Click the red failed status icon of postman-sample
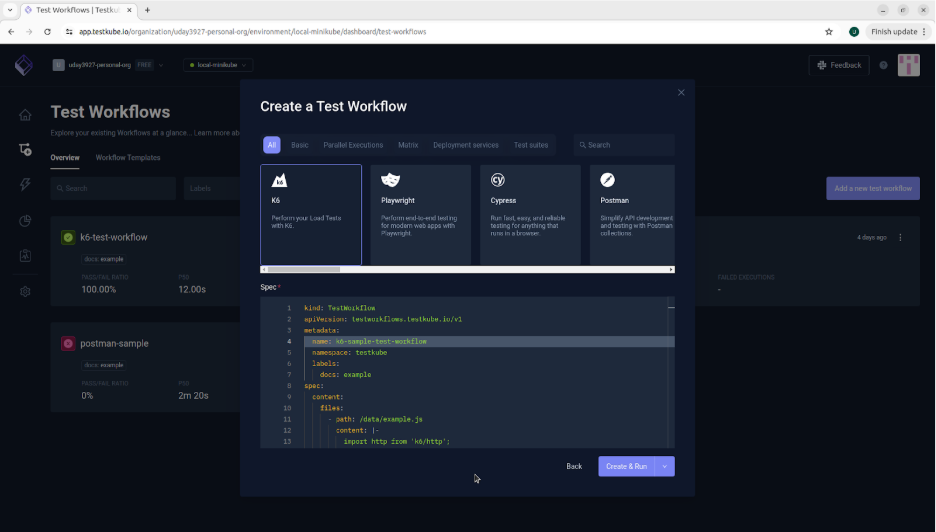 click(68, 343)
